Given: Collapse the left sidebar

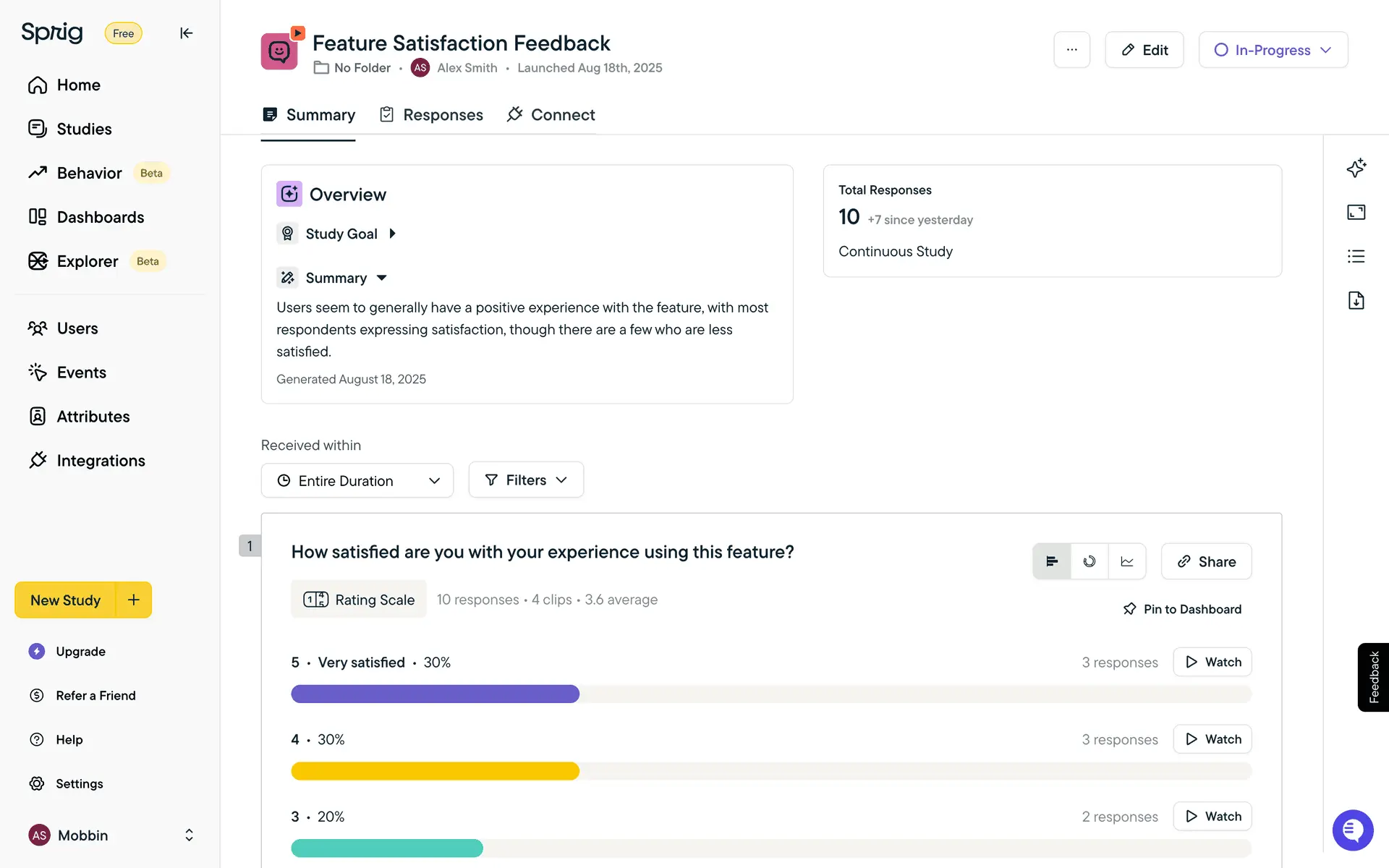Looking at the screenshot, I should click(x=186, y=33).
